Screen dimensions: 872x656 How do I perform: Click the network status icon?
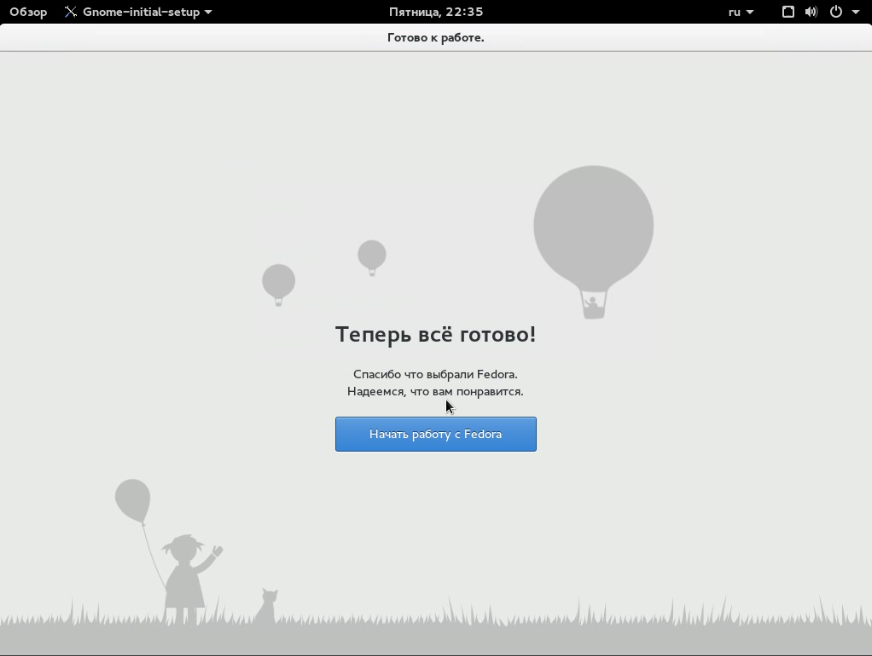pyautogui.click(x=788, y=12)
